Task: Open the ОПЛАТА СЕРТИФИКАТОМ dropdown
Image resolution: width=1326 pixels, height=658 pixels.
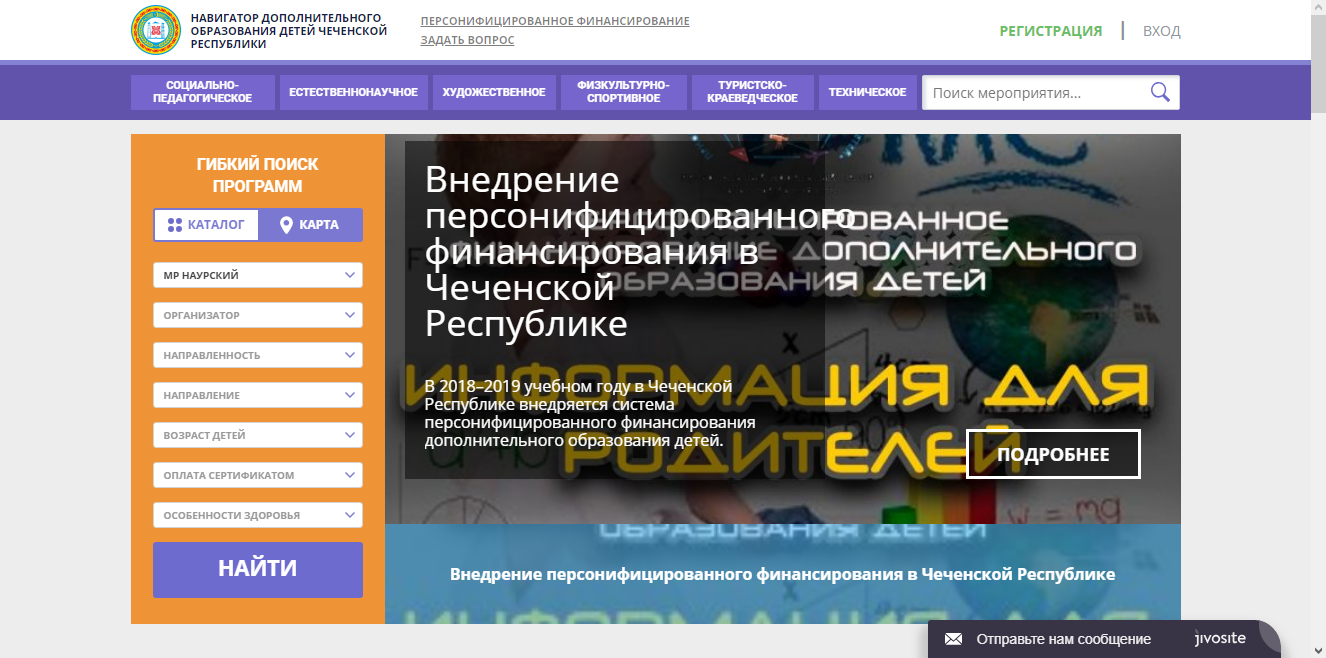Action: click(x=257, y=475)
